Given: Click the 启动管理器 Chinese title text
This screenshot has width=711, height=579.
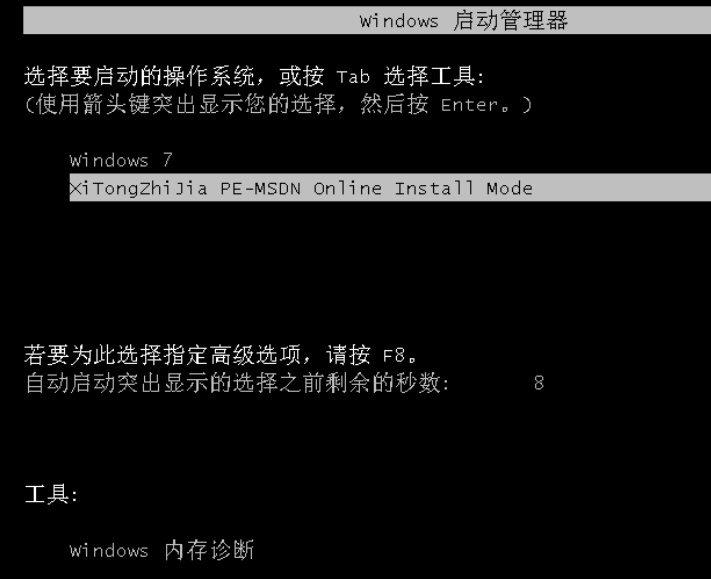Looking at the screenshot, I should pos(510,21).
